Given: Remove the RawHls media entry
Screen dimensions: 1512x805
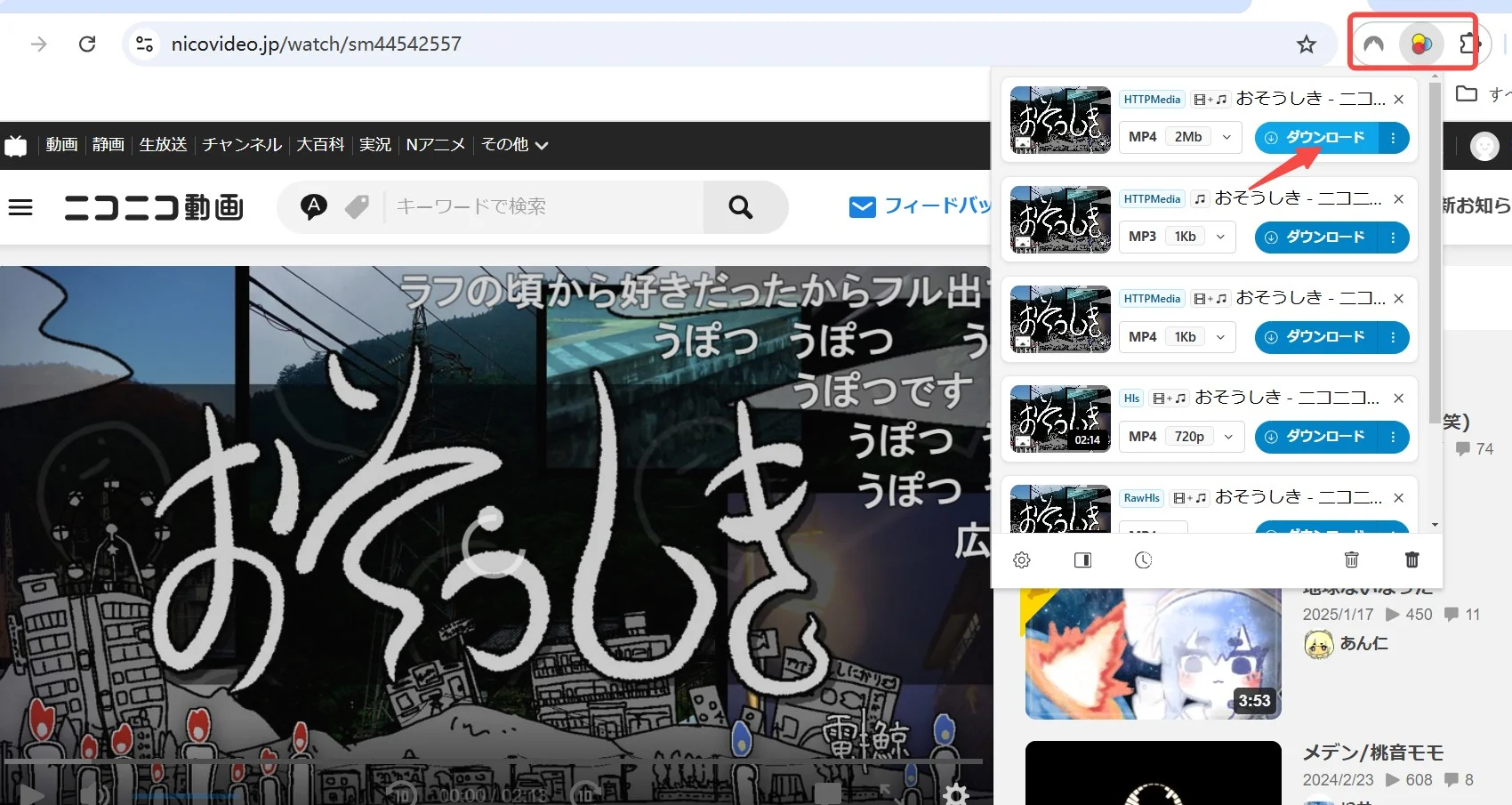Looking at the screenshot, I should pyautogui.click(x=1399, y=498).
